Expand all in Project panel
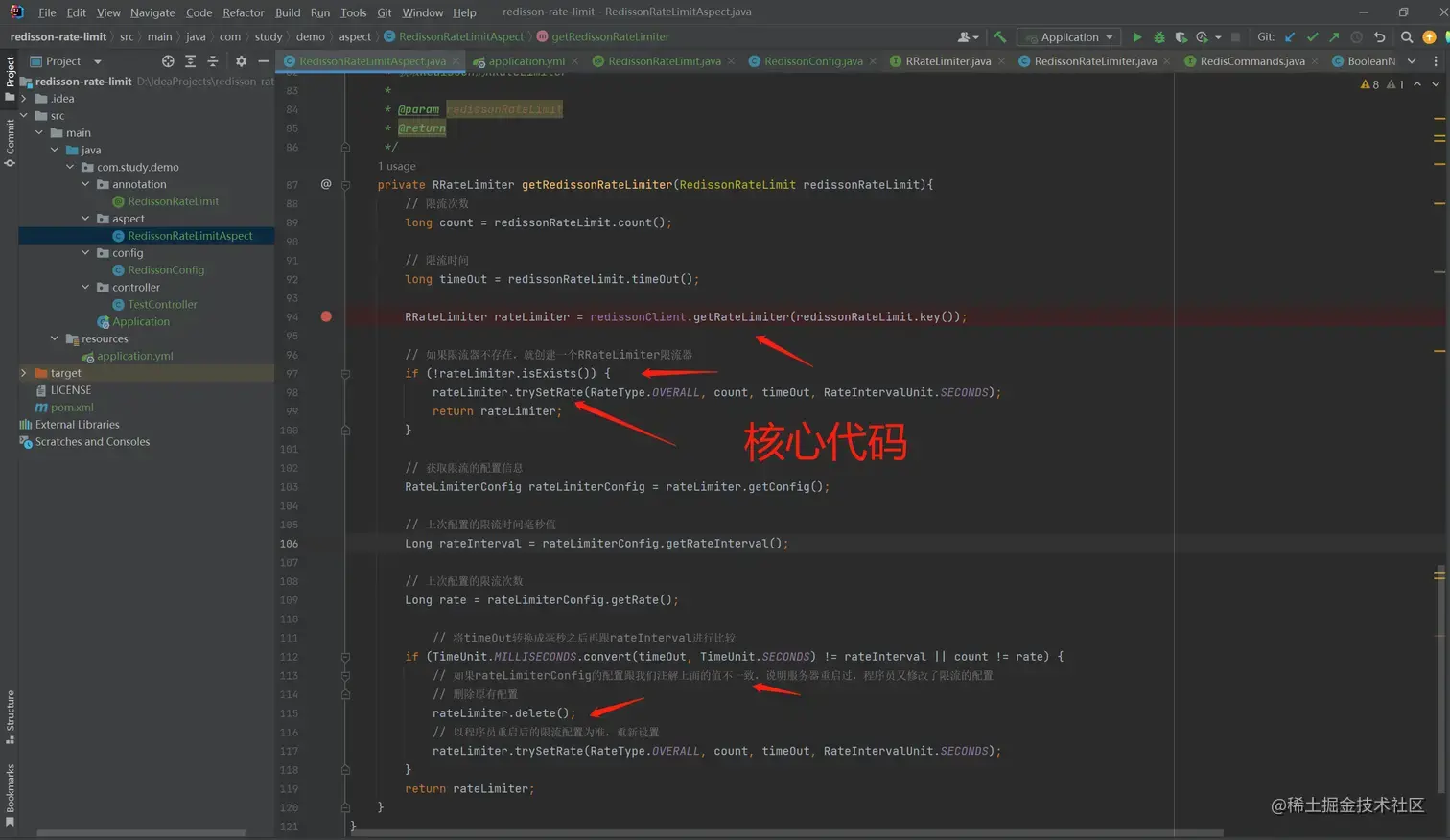The height and width of the screenshot is (840, 1450). 190,61
